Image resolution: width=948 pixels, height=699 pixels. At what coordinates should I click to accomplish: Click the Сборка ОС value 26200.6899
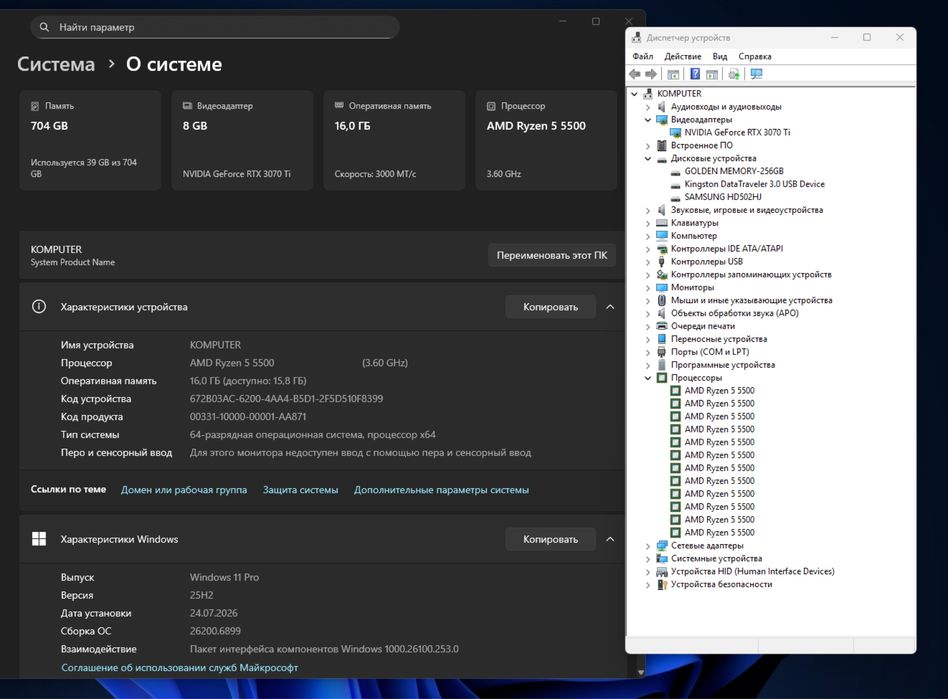coord(215,631)
